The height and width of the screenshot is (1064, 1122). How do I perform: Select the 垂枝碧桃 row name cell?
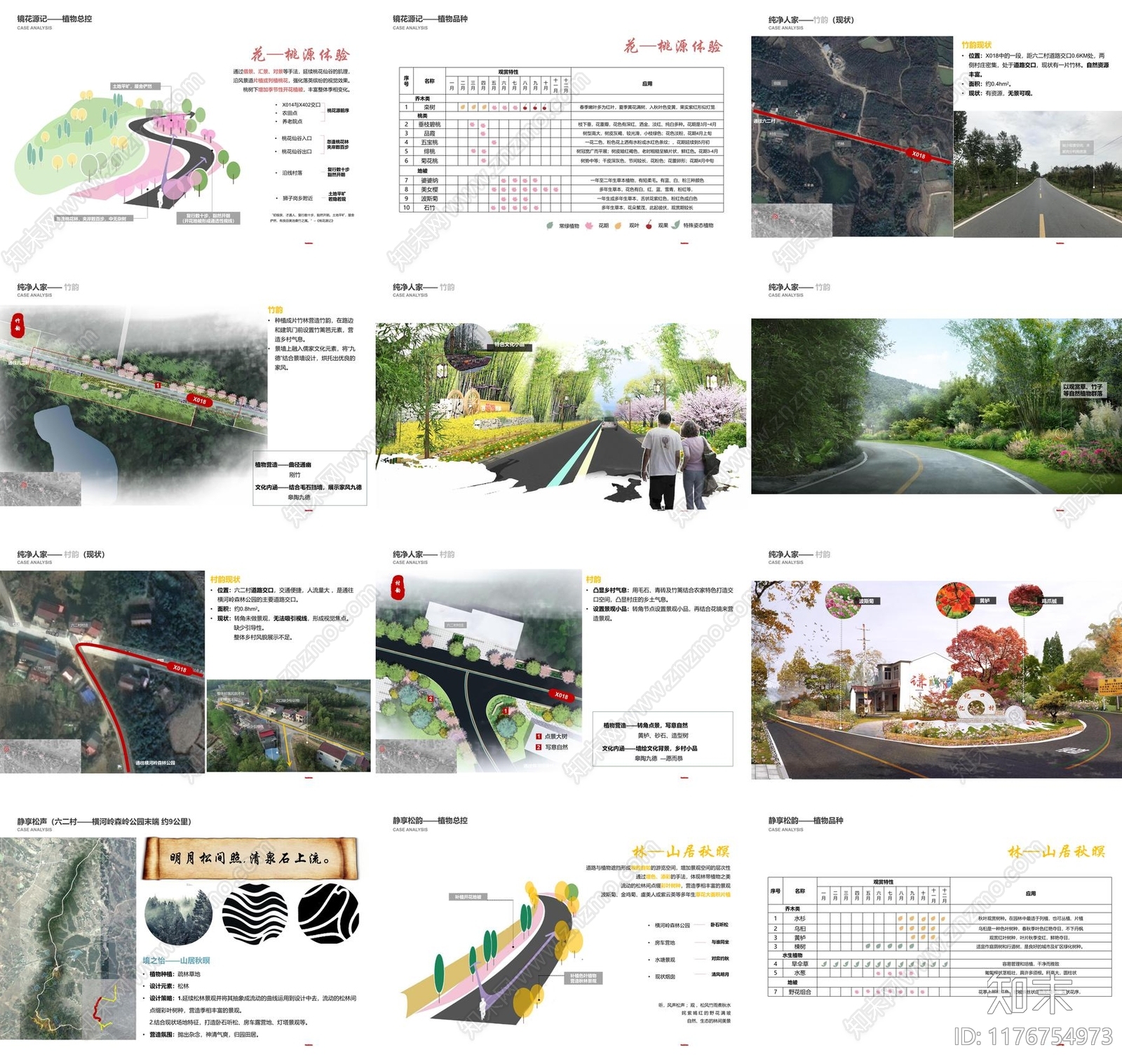coord(429,124)
